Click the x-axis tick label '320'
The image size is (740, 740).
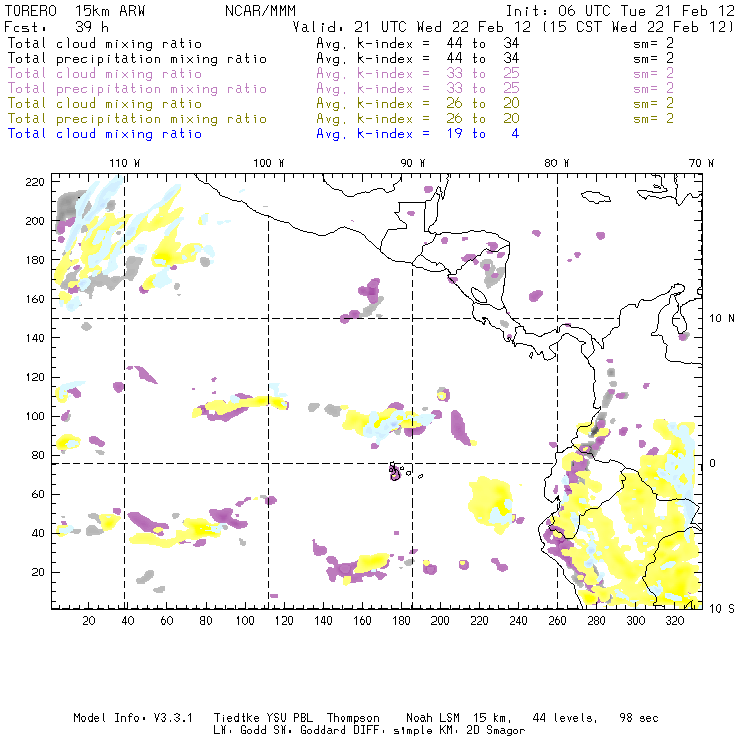tap(675, 621)
